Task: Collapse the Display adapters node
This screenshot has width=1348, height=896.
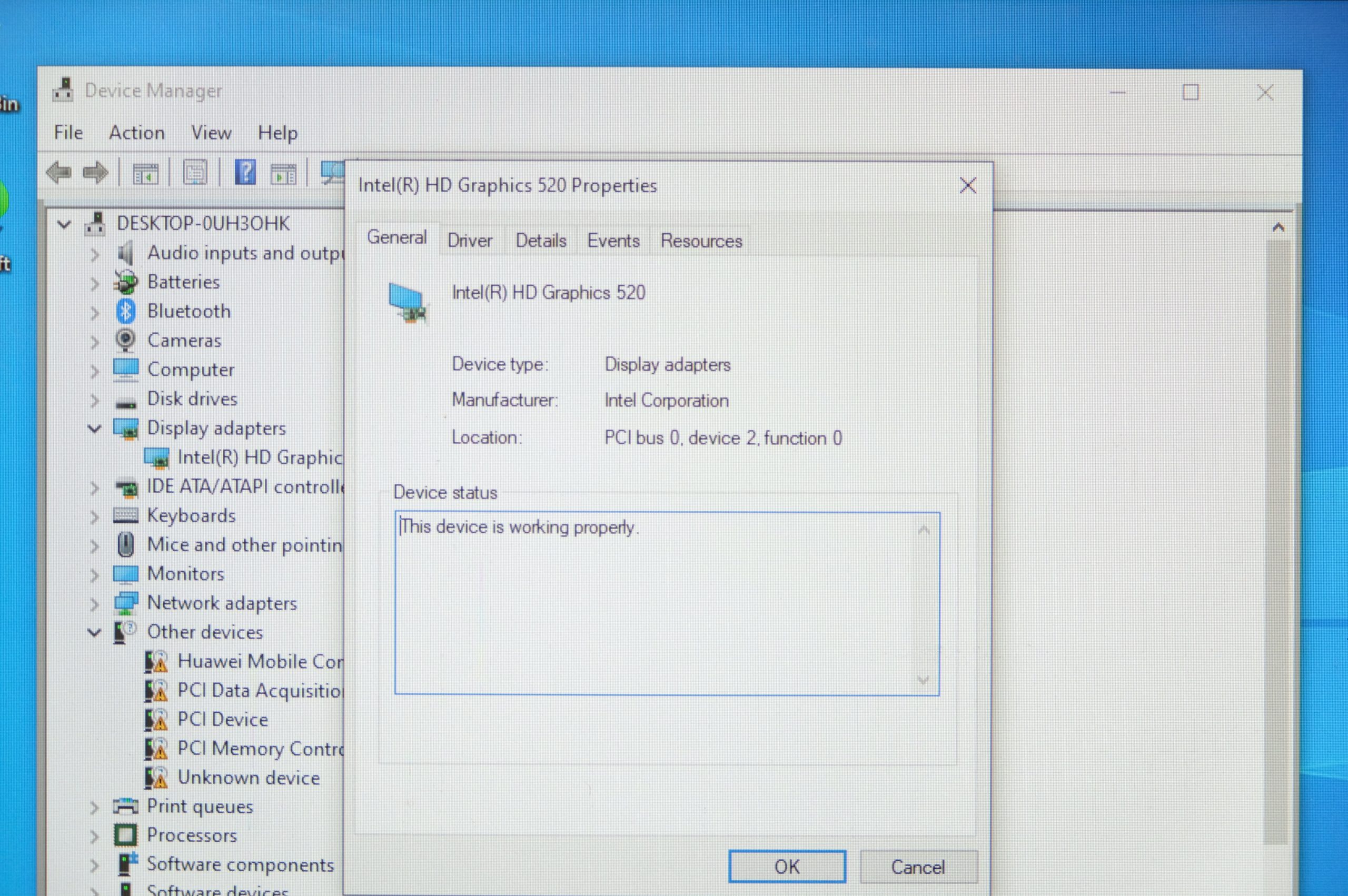Action: [x=94, y=429]
